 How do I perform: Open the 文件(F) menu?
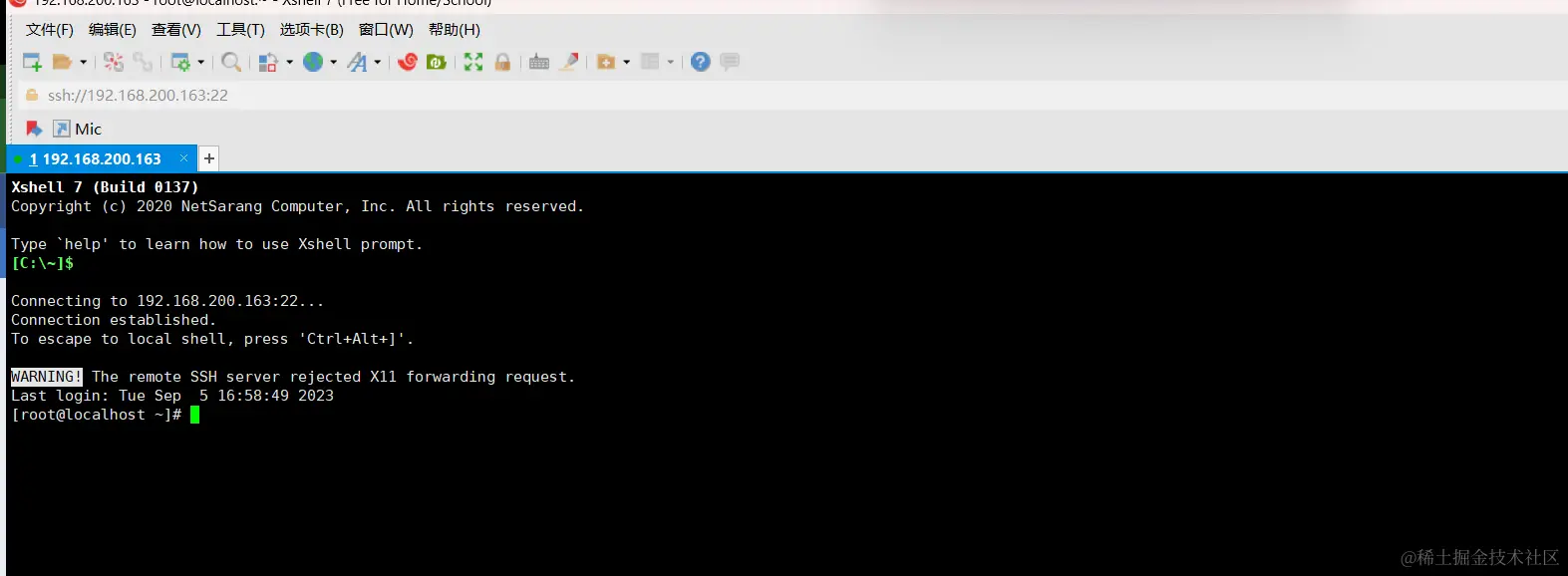coord(49,30)
